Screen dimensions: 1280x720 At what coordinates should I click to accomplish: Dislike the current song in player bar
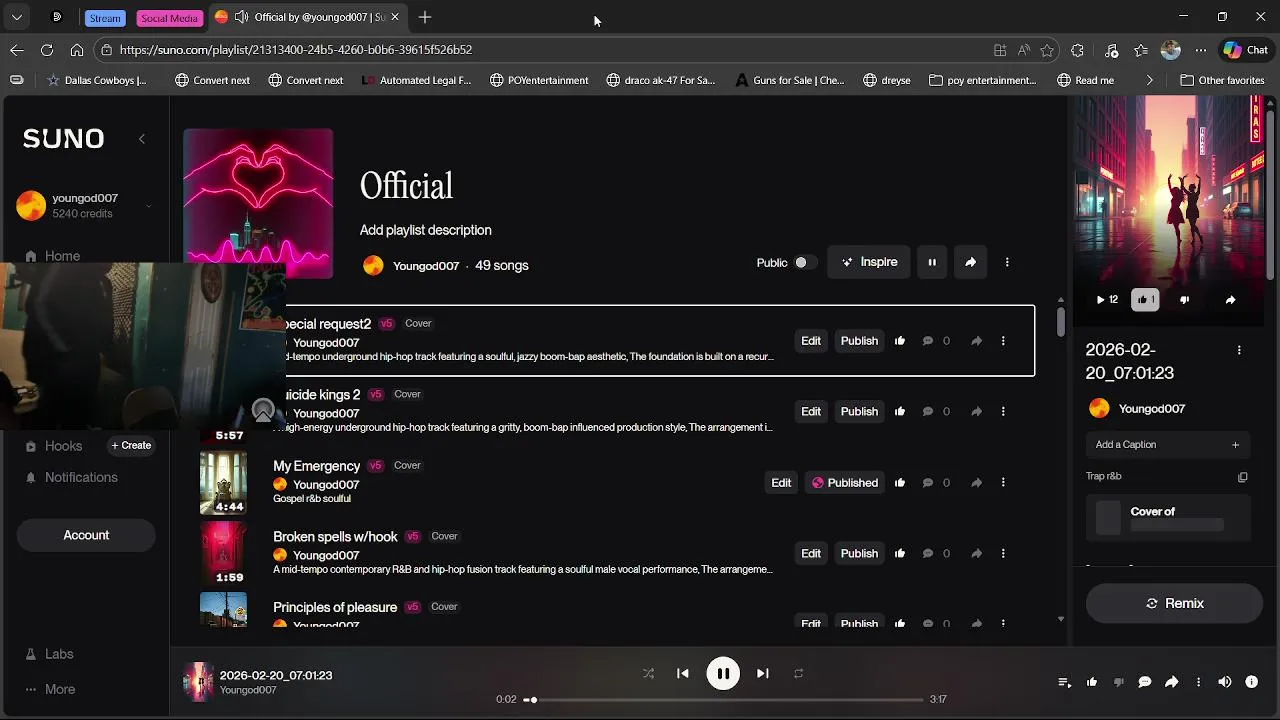point(1118,682)
